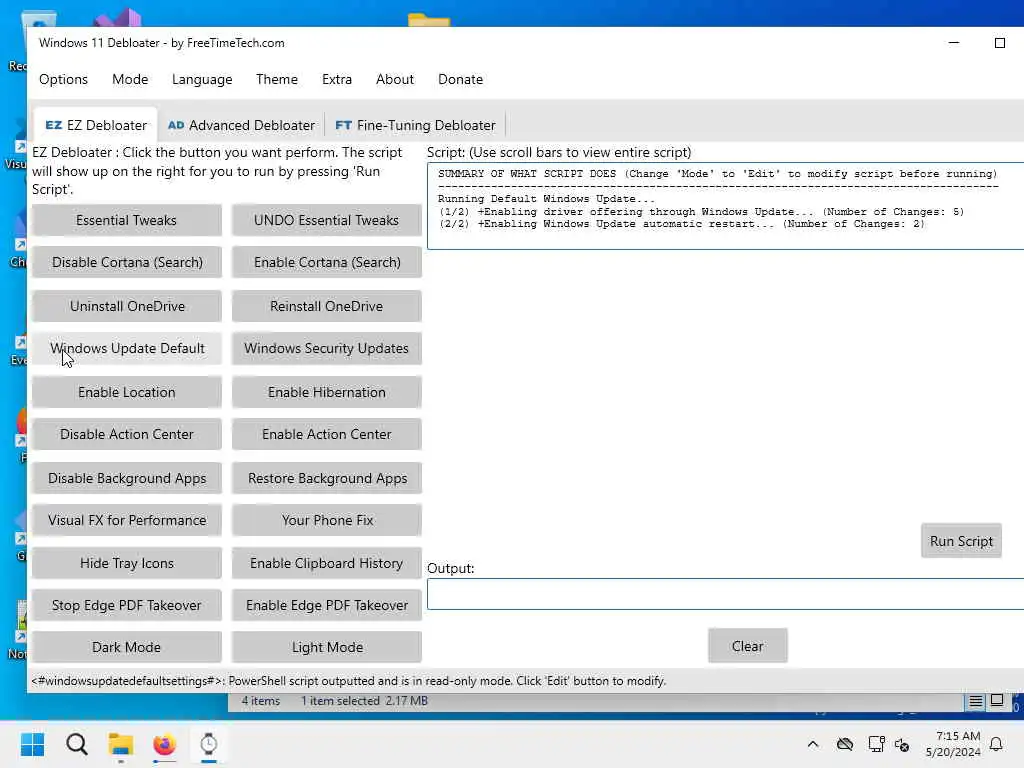
Task: Open the Language menu
Action: (202, 79)
